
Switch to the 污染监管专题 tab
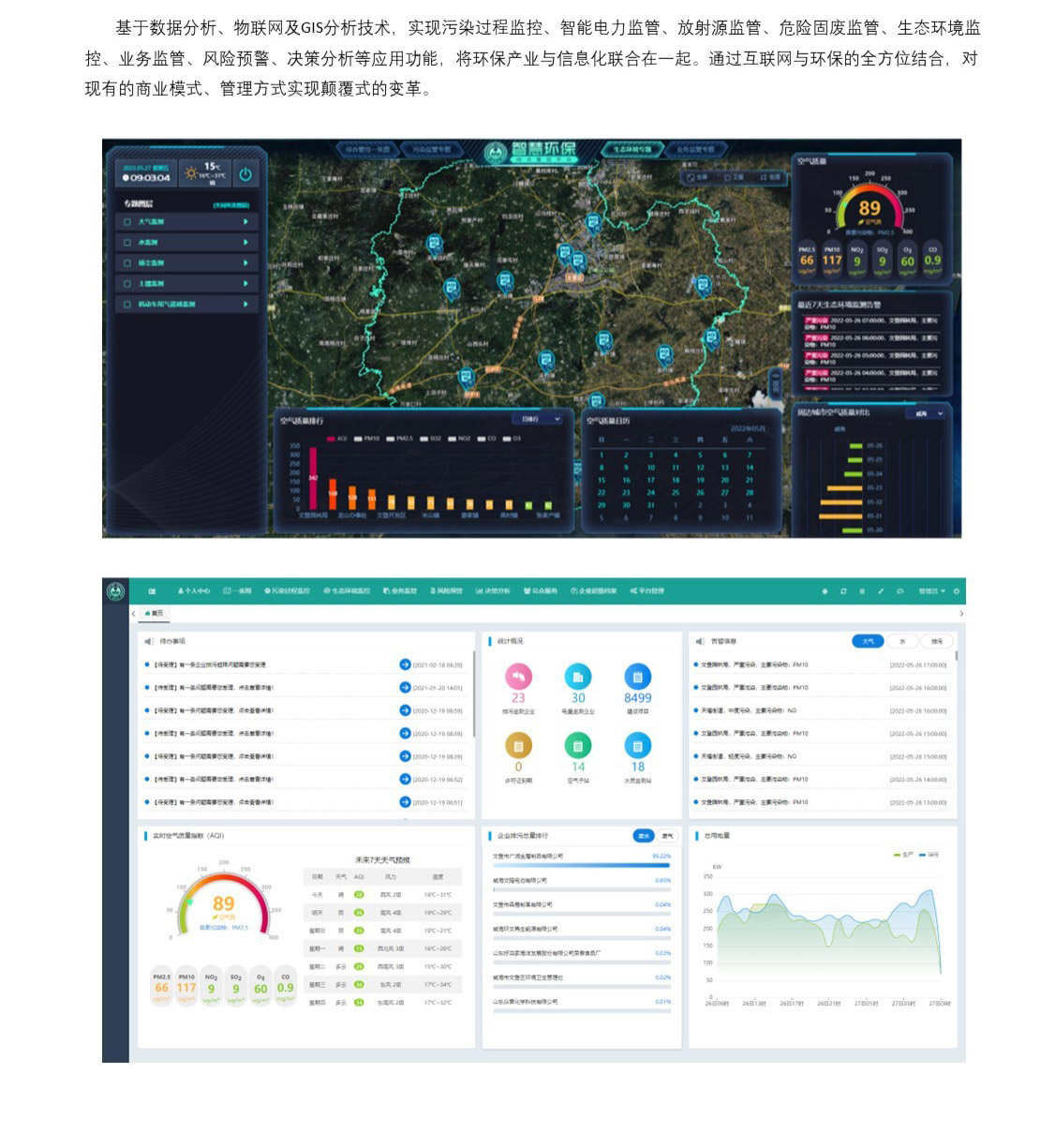pos(432,150)
